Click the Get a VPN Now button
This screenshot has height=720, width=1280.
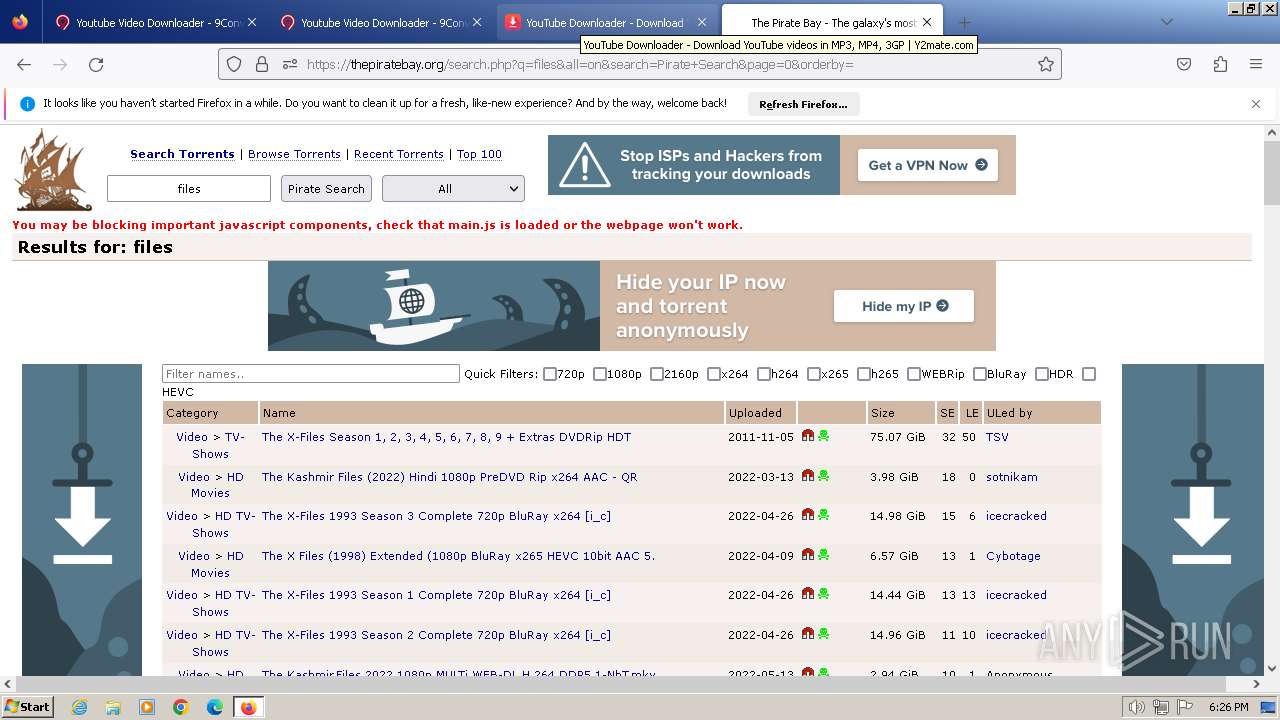click(x=927, y=165)
